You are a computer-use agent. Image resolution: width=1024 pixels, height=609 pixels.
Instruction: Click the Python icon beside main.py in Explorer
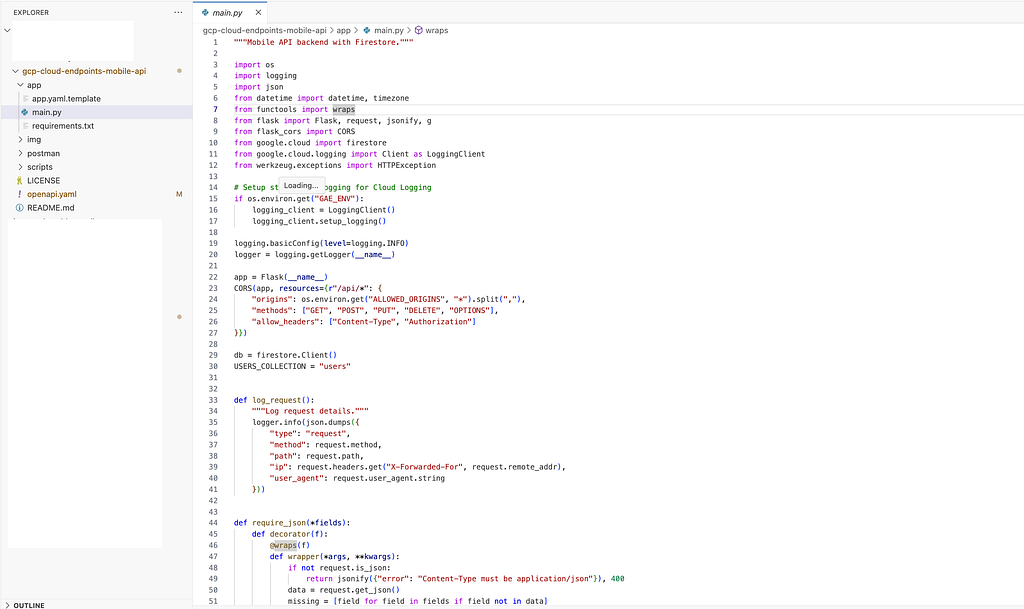pos(25,112)
